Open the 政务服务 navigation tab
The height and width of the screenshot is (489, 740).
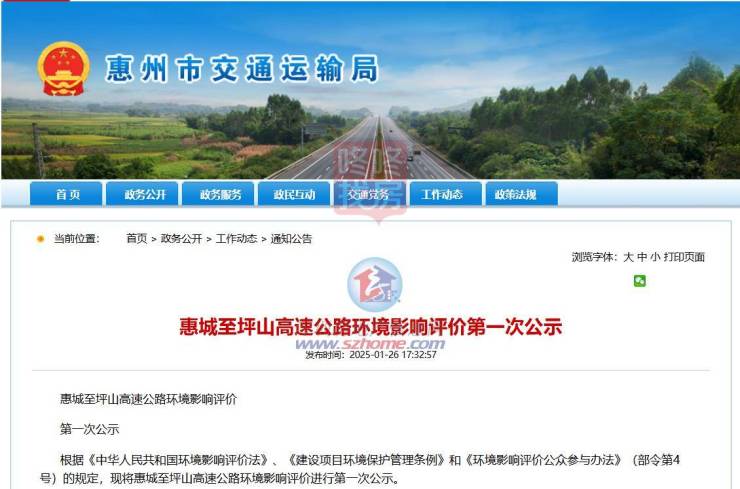click(x=218, y=194)
